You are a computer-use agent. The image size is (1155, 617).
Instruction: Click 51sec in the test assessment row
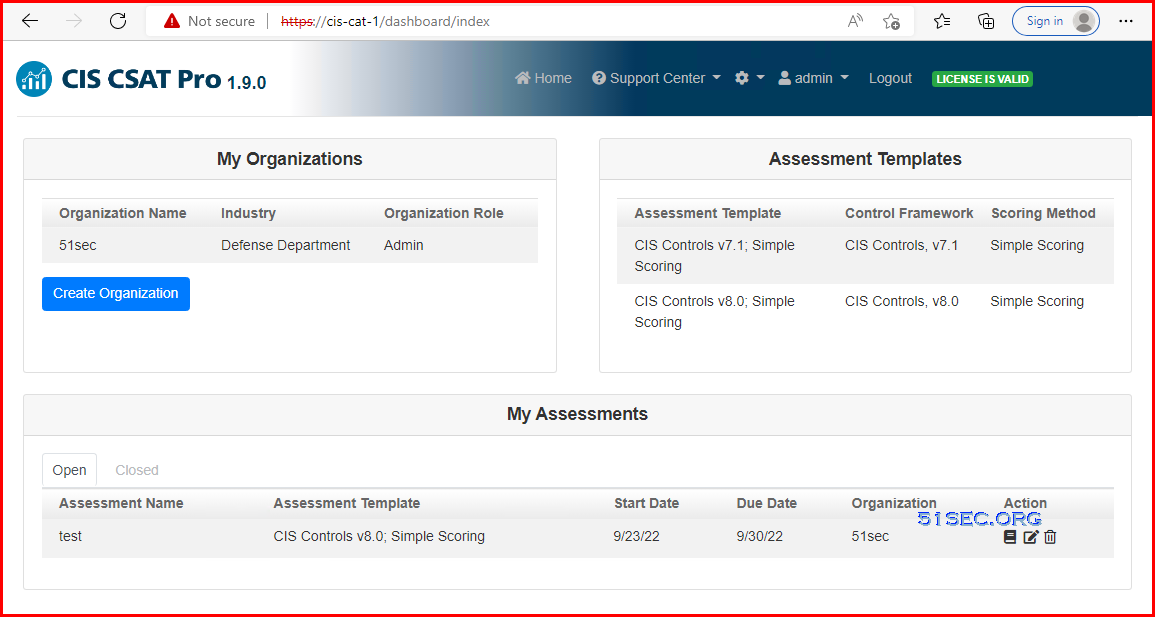coord(870,537)
